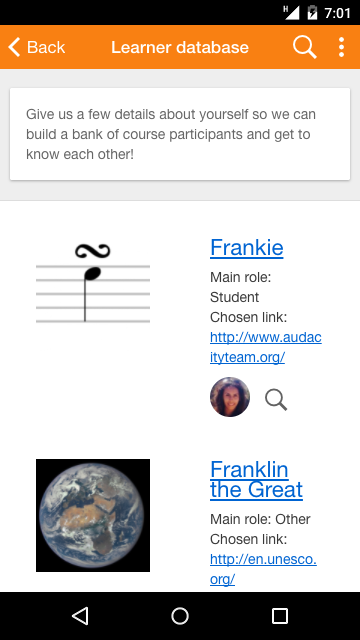Tap the database description card
The width and height of the screenshot is (360, 640).
tap(180, 134)
